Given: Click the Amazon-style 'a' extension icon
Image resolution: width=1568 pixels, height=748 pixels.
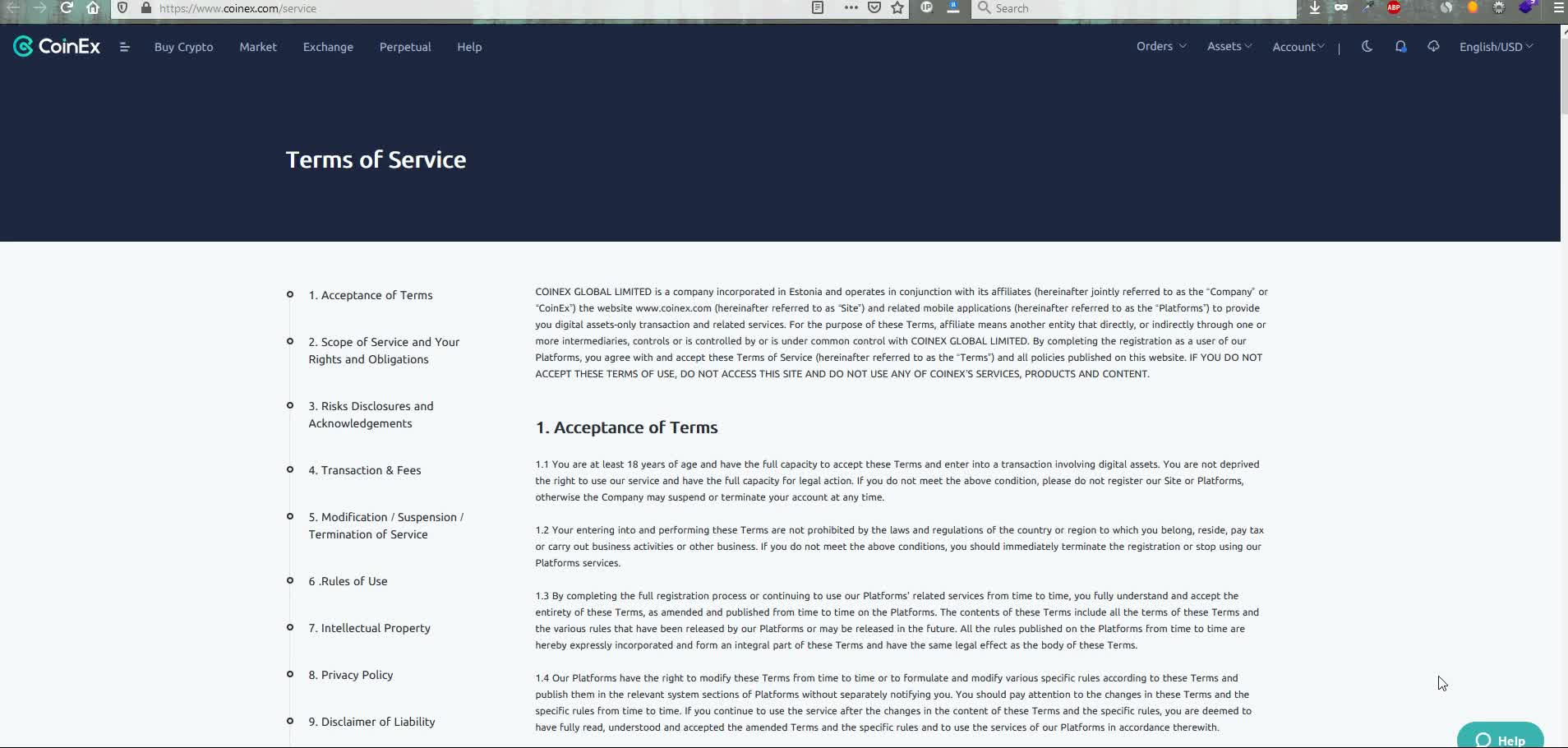Looking at the screenshot, I should tap(953, 7).
